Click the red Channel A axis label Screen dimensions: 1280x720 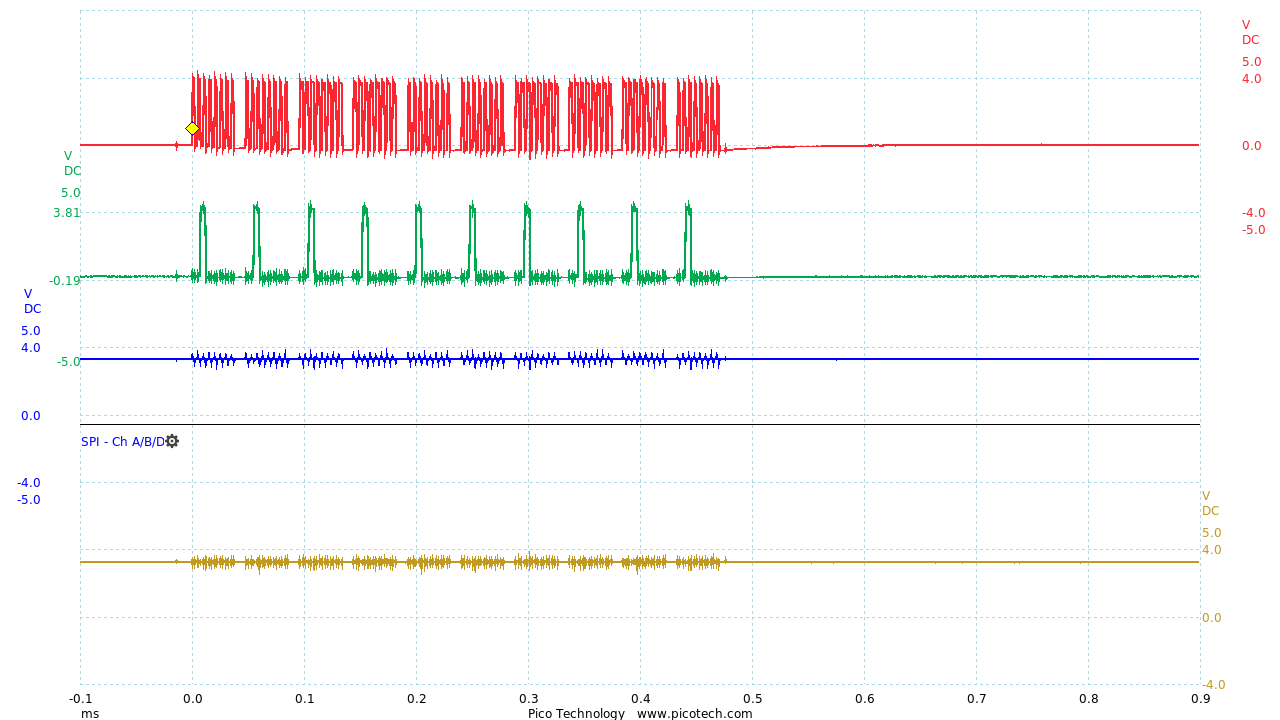(1247, 32)
